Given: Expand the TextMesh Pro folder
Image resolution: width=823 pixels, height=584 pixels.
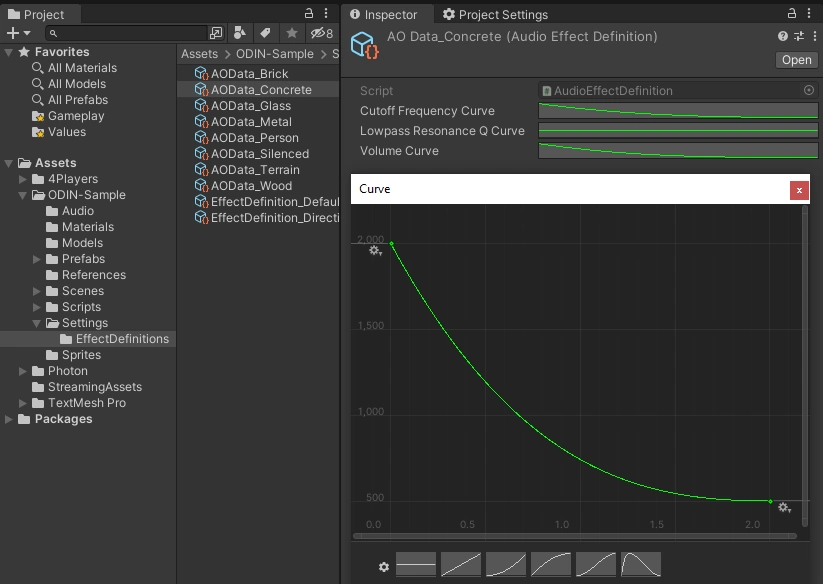Looking at the screenshot, I should [x=23, y=403].
